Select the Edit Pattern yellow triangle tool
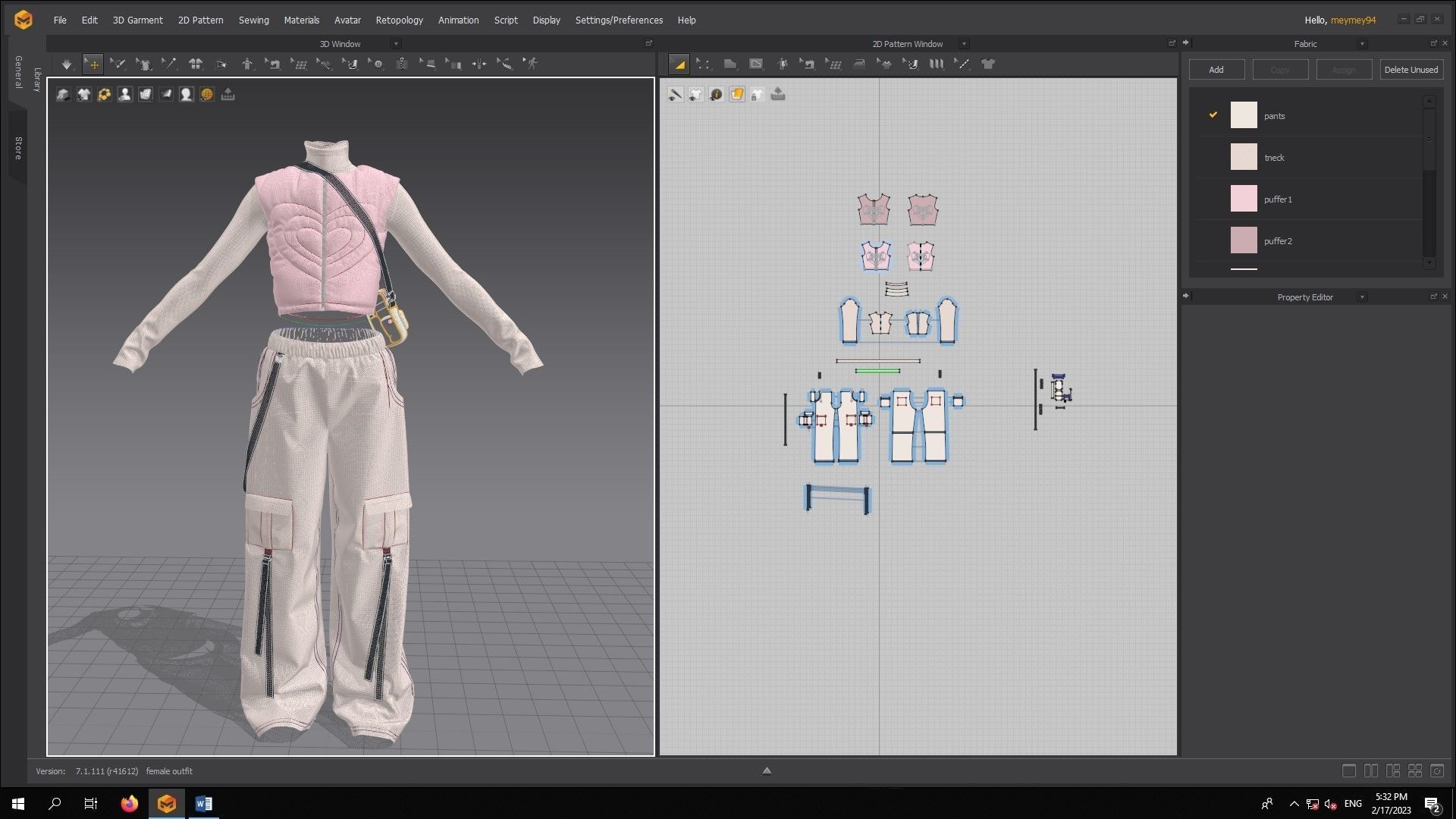1456x819 pixels. (679, 64)
